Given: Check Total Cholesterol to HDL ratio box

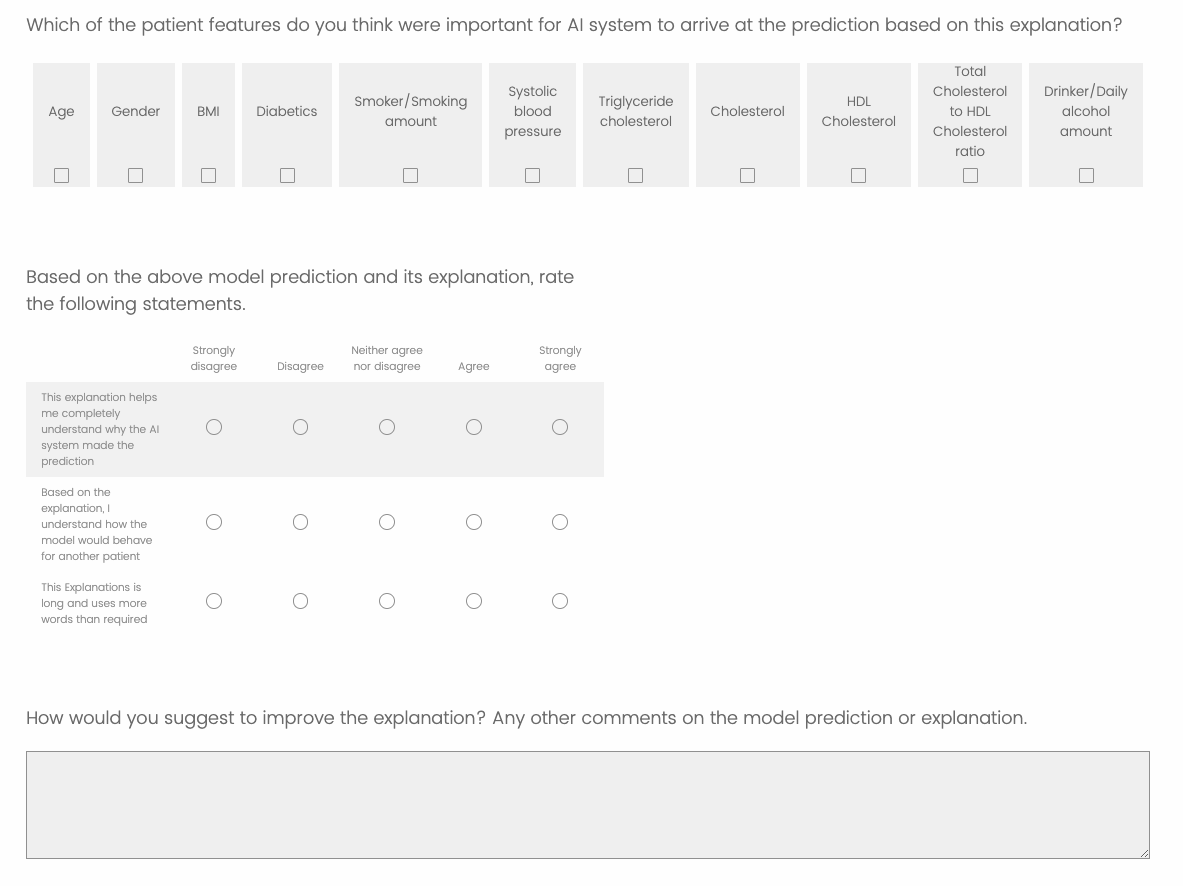Looking at the screenshot, I should [x=970, y=175].
